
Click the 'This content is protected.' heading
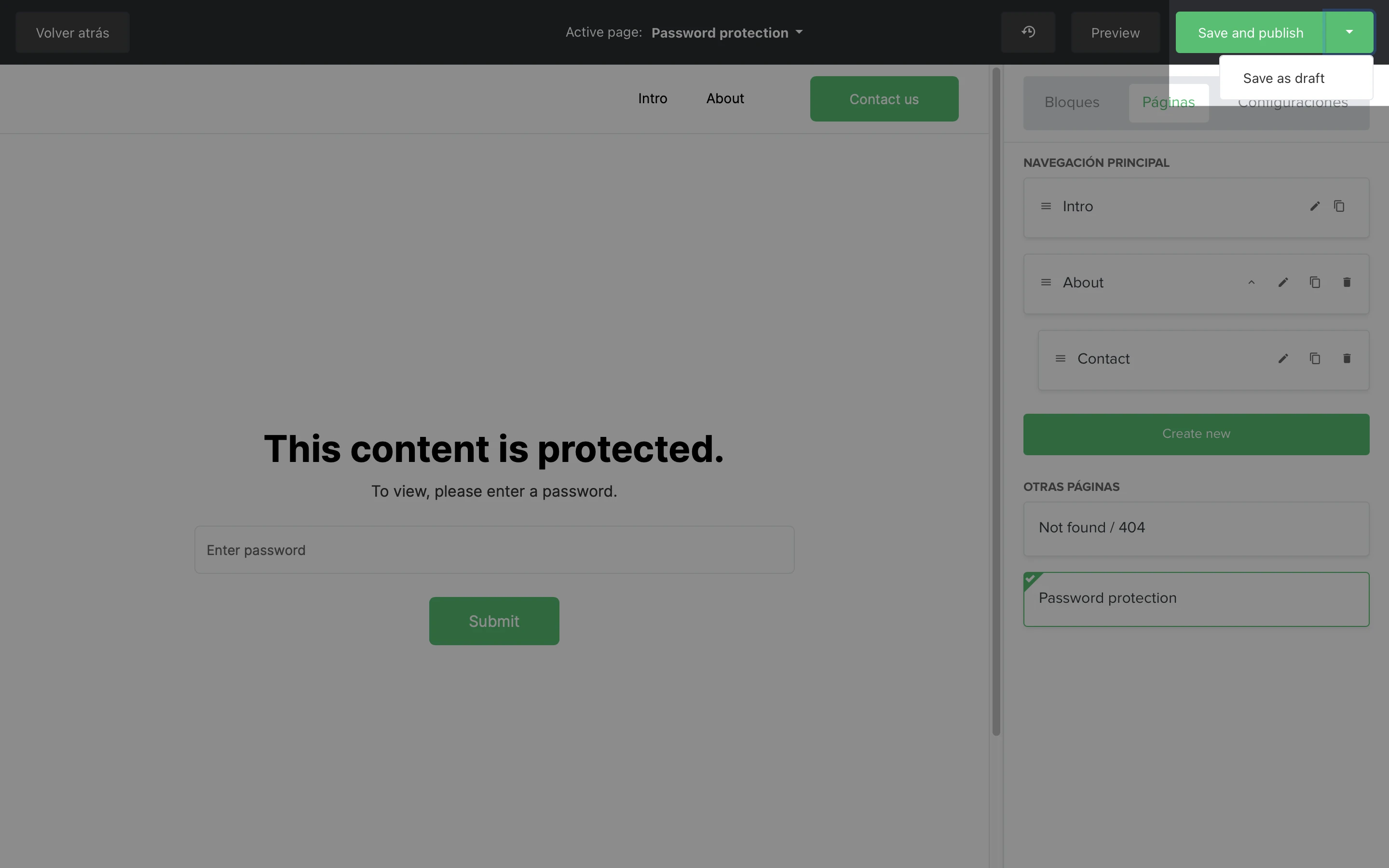click(493, 448)
